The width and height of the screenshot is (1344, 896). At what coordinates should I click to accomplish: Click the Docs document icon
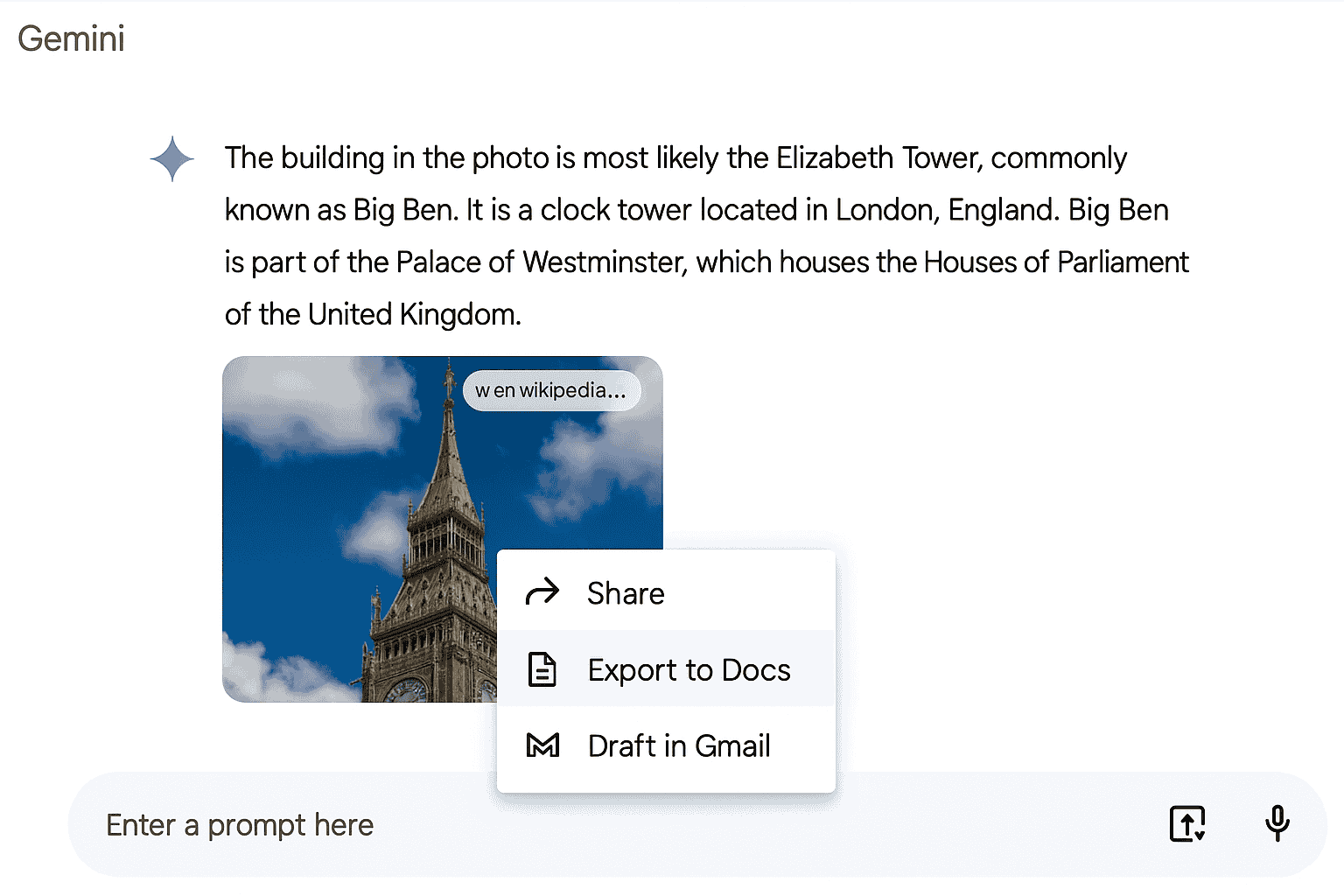(542, 669)
